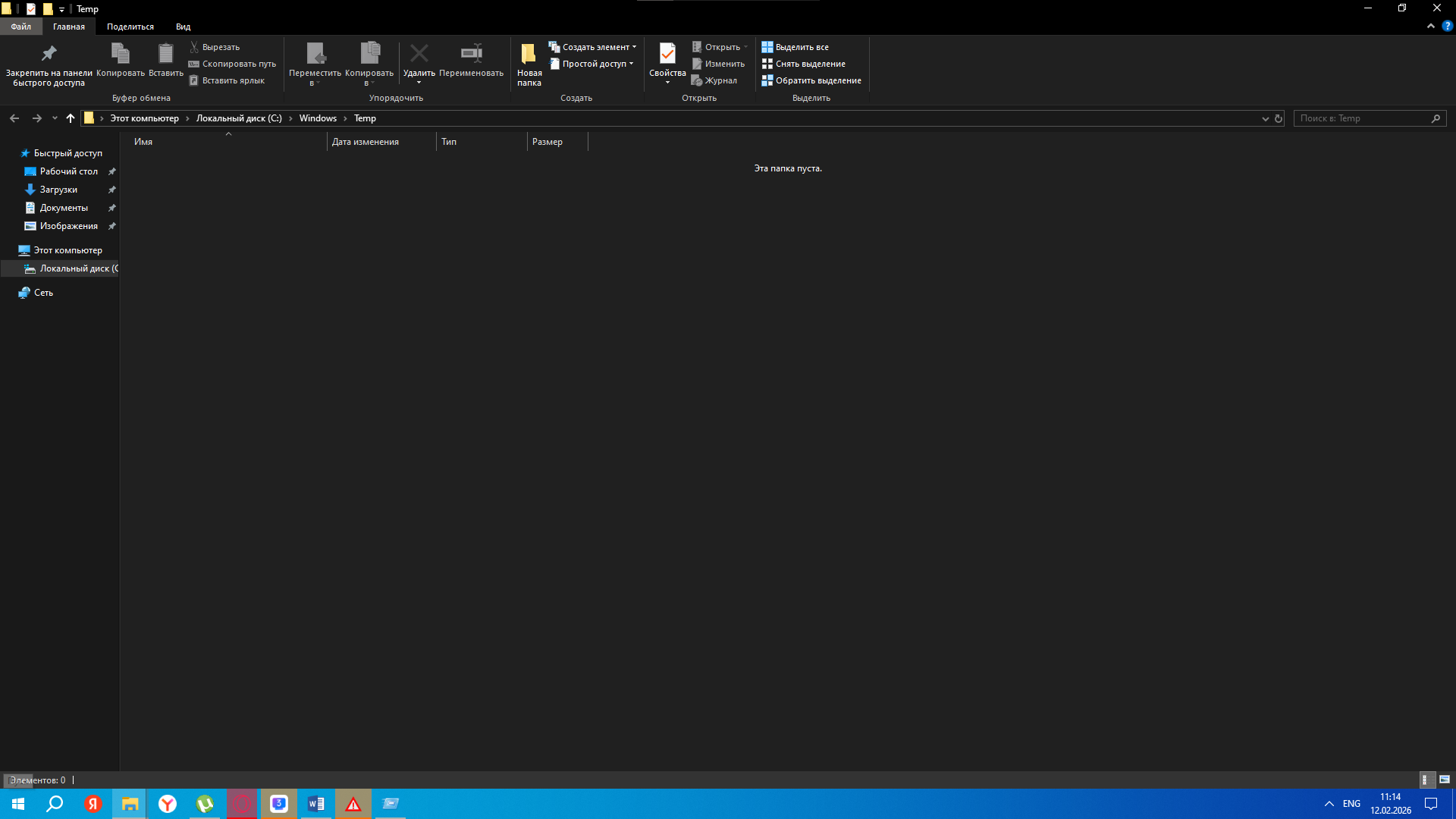The width and height of the screenshot is (1456, 819).
Task: Open the address bar history dropdown
Action: click(1265, 118)
